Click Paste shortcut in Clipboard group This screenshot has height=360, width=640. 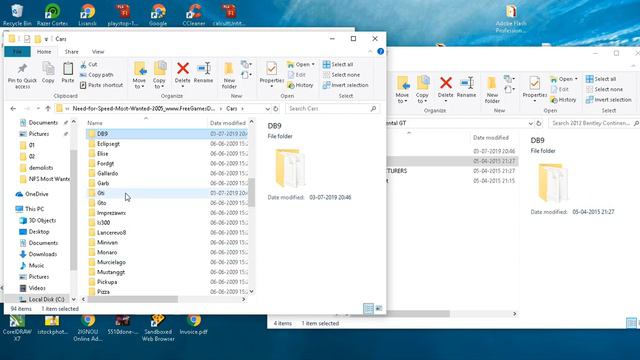[101, 85]
